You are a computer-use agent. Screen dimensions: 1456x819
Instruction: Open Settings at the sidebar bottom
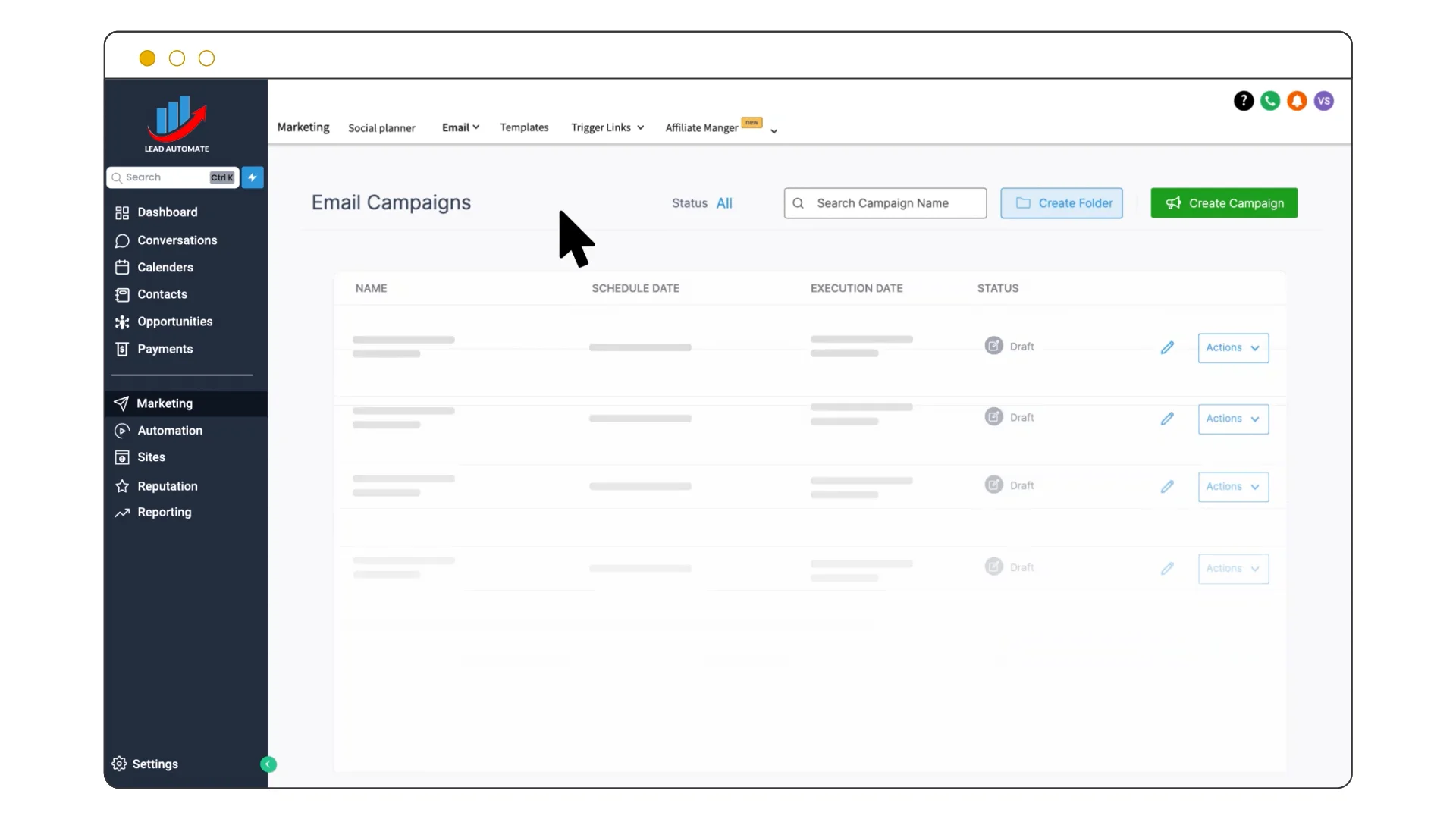tap(145, 764)
